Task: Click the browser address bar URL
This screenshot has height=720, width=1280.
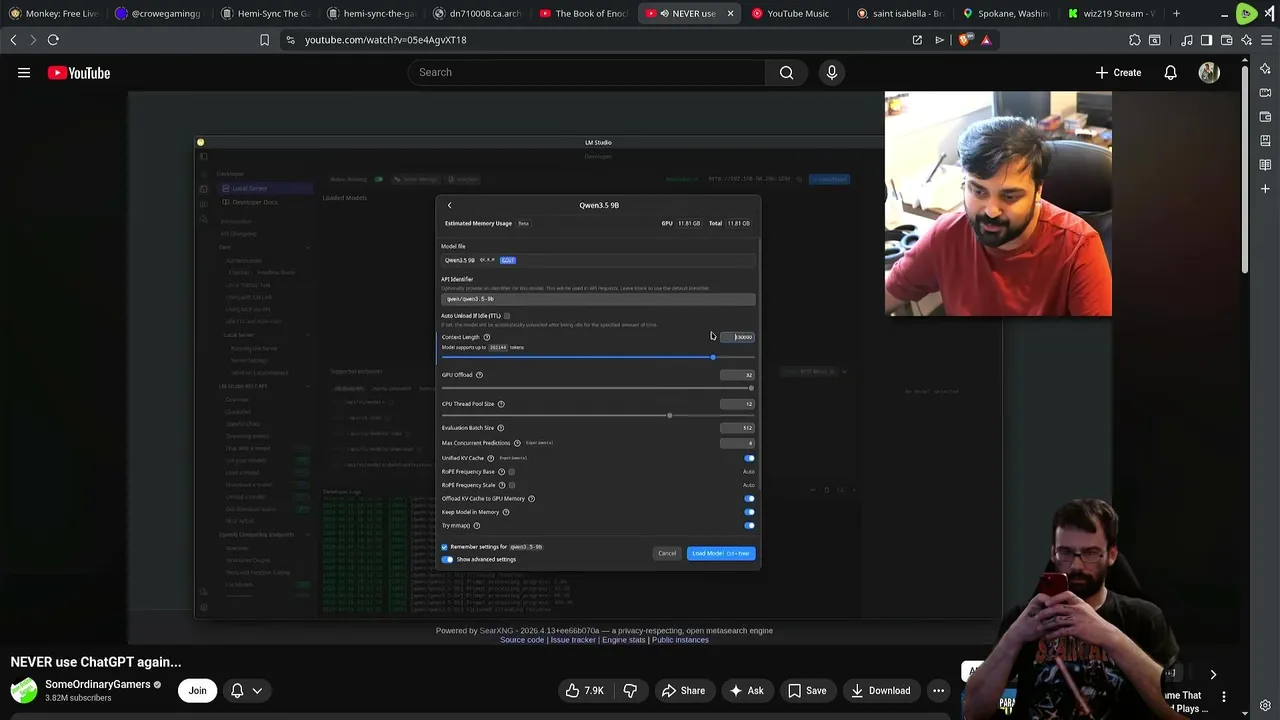Action: click(386, 40)
